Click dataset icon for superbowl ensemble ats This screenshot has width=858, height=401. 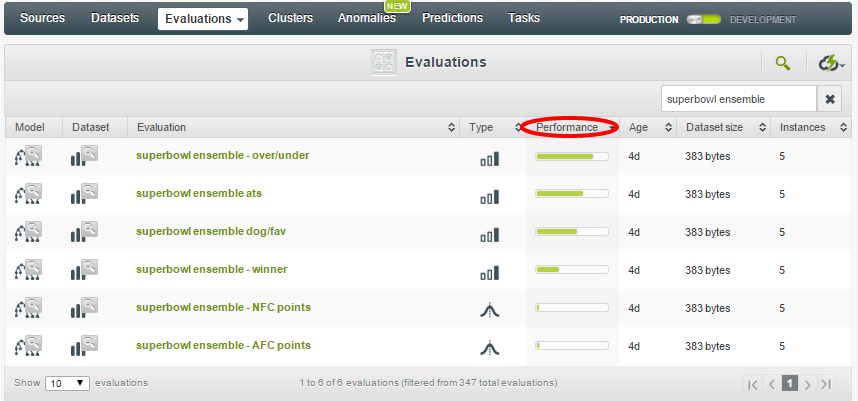coord(84,194)
